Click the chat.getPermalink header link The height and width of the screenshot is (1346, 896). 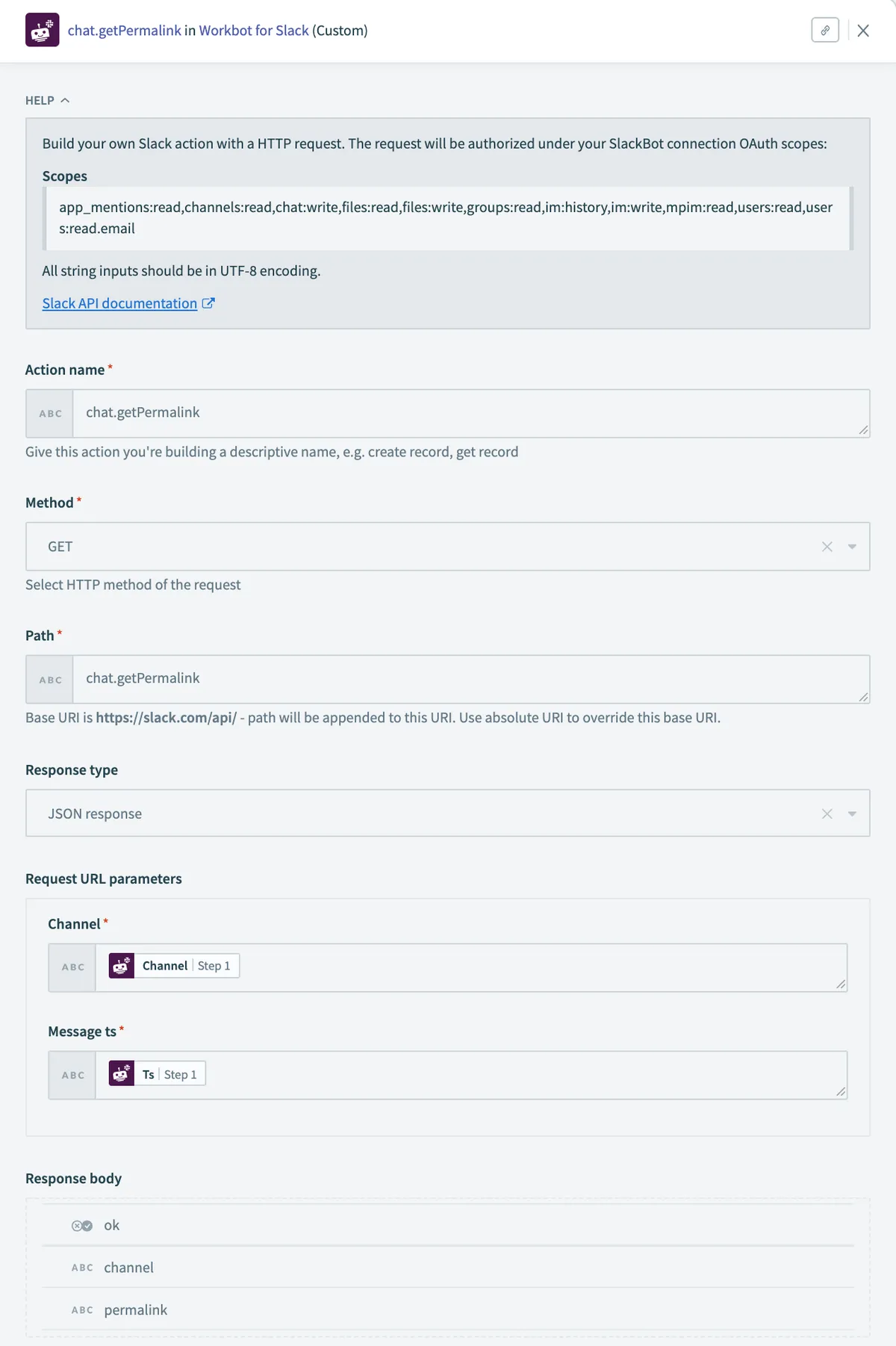[x=124, y=31]
